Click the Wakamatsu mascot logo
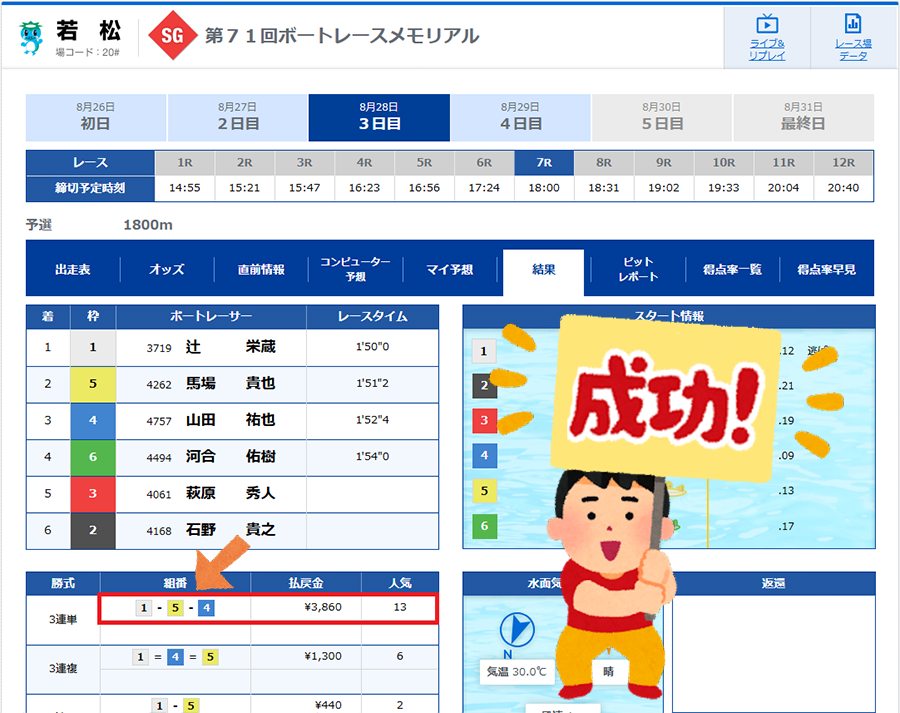The height and width of the screenshot is (713, 900). pyautogui.click(x=30, y=38)
